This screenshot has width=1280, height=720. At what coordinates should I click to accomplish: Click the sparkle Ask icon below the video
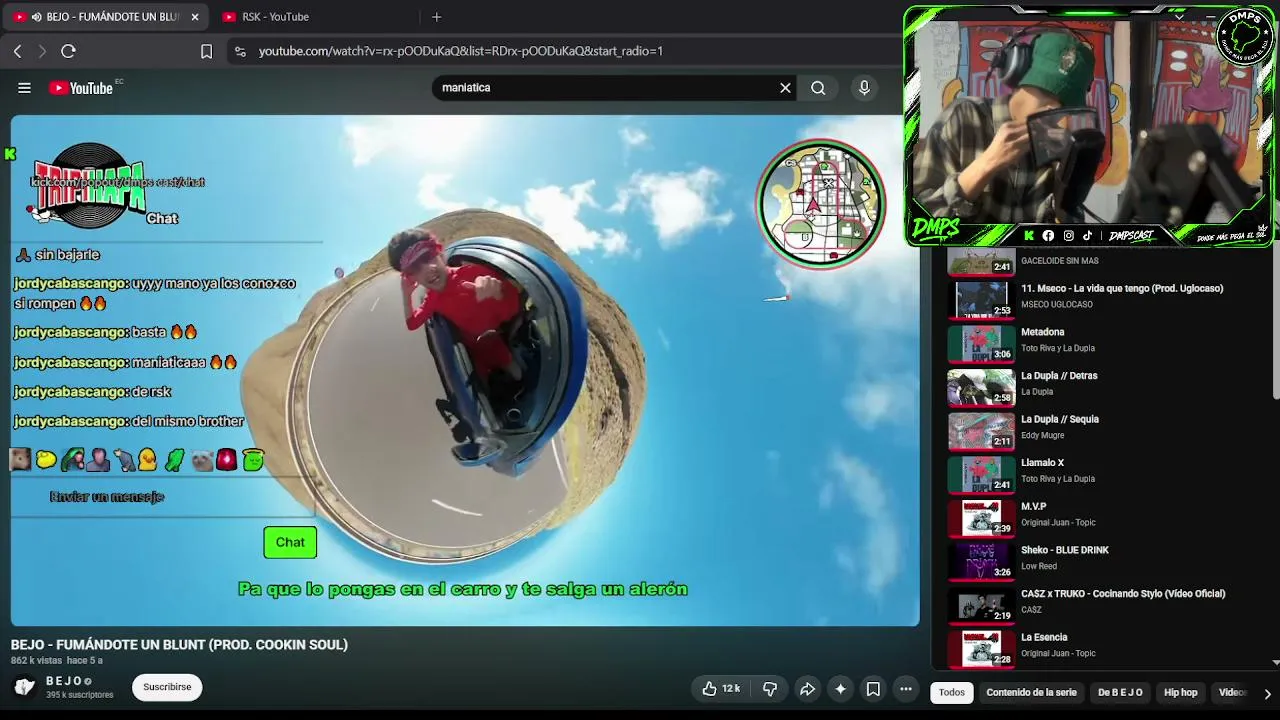(840, 688)
